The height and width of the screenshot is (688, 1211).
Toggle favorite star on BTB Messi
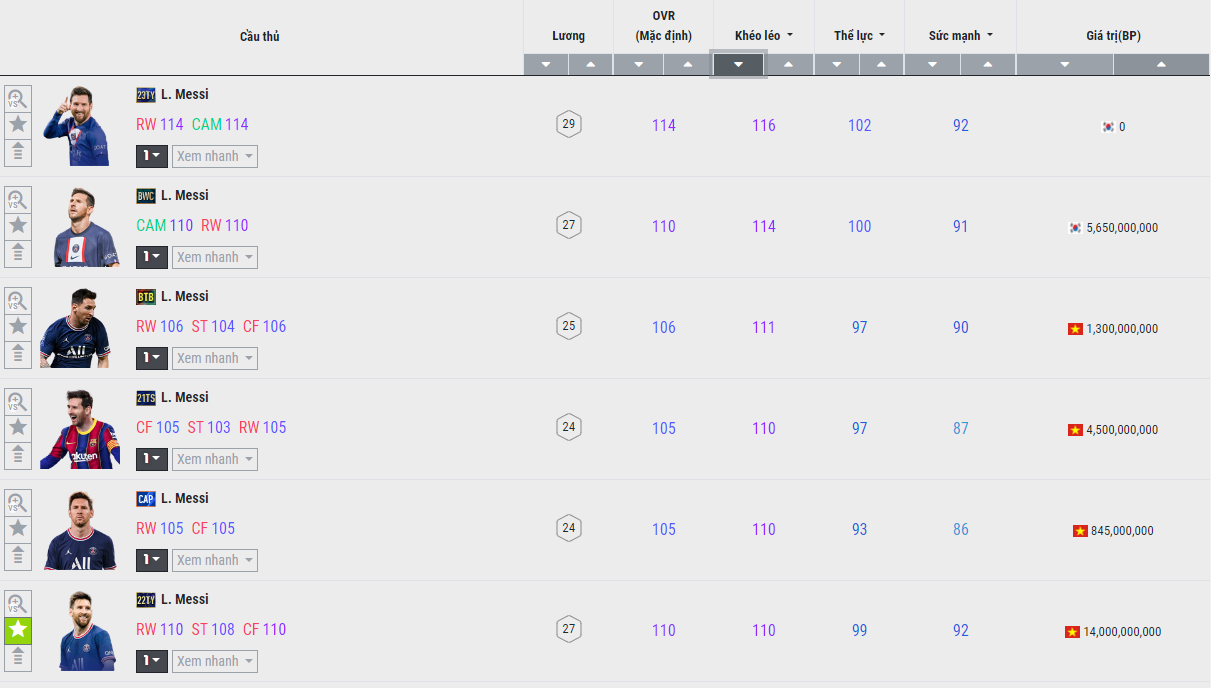point(18,327)
